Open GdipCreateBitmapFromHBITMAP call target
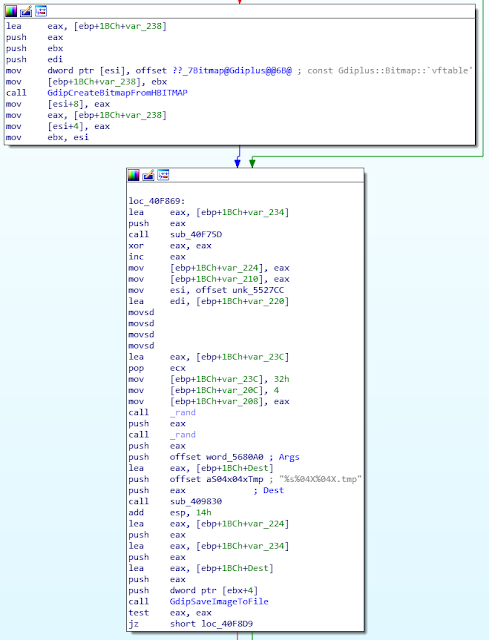This screenshot has width=489, height=640. click(x=117, y=93)
